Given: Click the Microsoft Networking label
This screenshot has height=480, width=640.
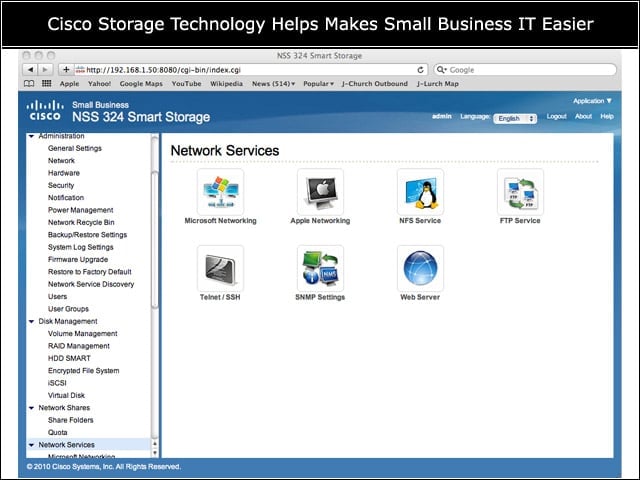Looking at the screenshot, I should click(220, 221).
